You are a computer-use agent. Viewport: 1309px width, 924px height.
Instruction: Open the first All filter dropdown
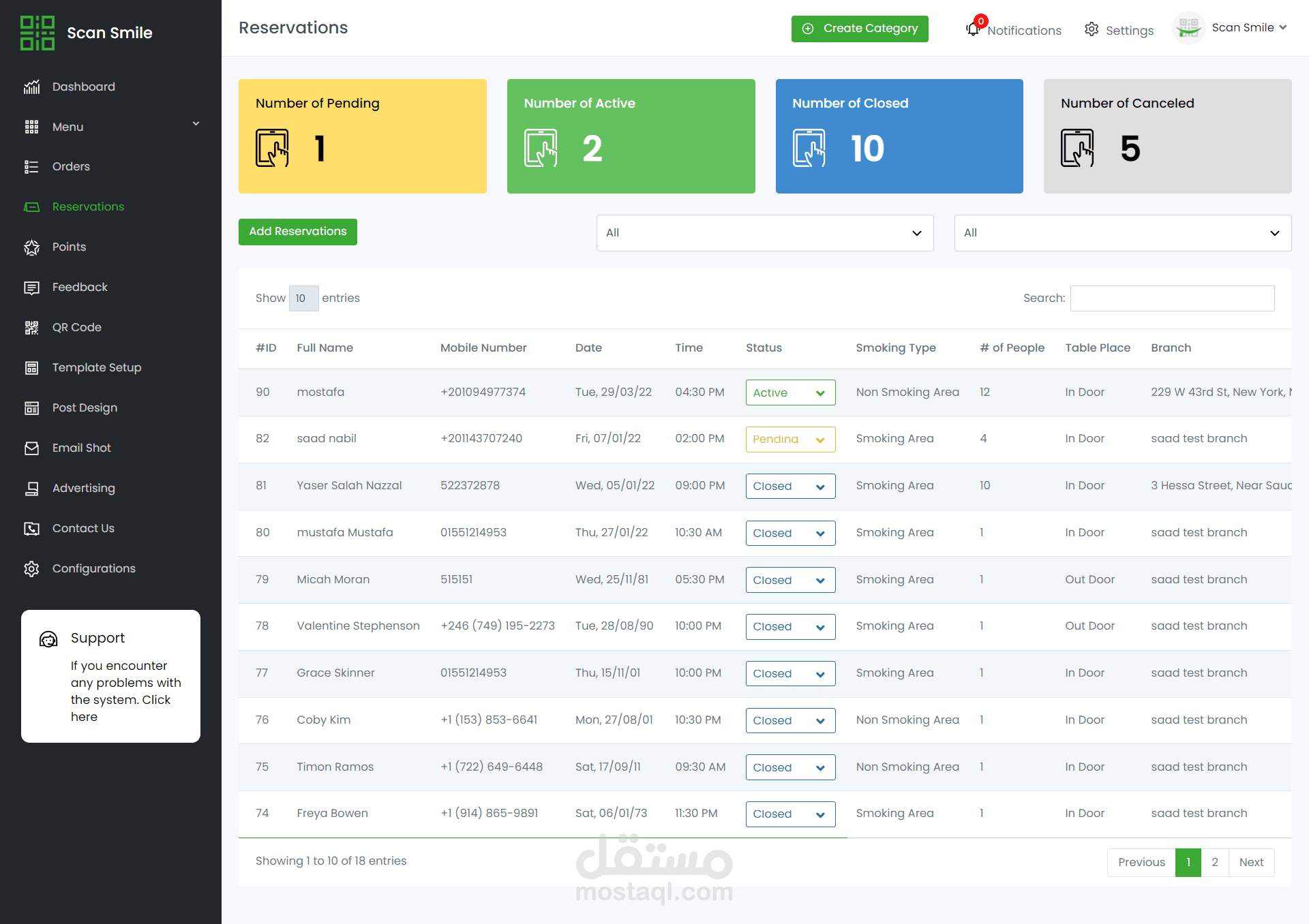[764, 233]
